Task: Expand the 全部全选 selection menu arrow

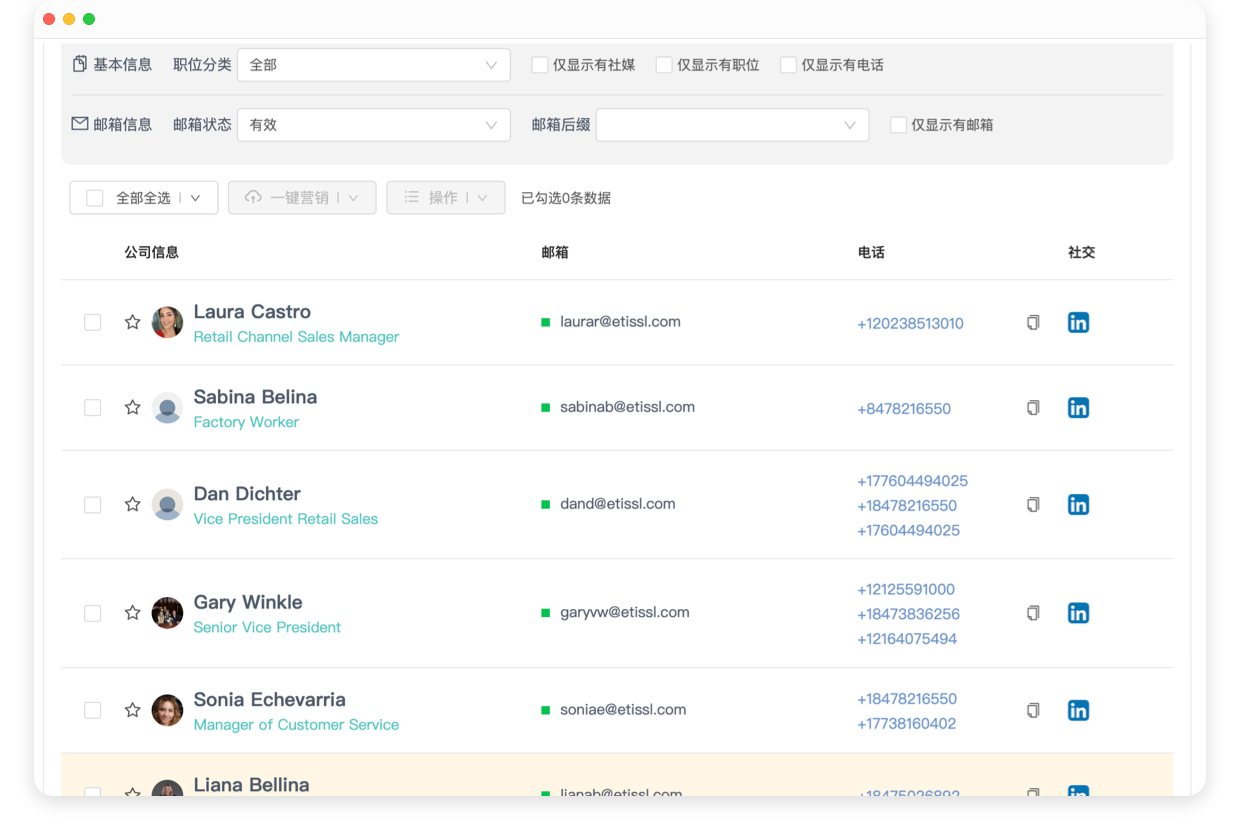Action: coord(196,197)
